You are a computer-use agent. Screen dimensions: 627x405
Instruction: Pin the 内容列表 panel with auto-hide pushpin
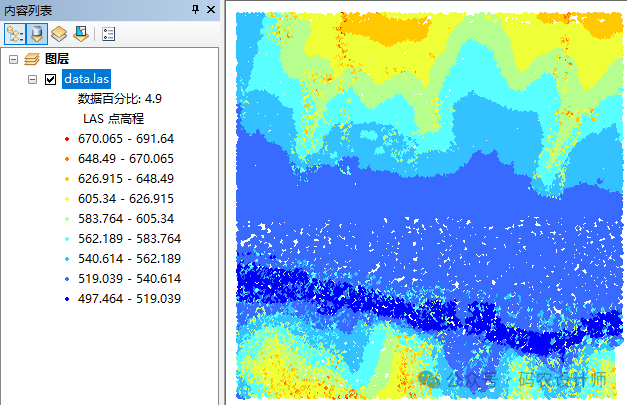click(x=194, y=9)
